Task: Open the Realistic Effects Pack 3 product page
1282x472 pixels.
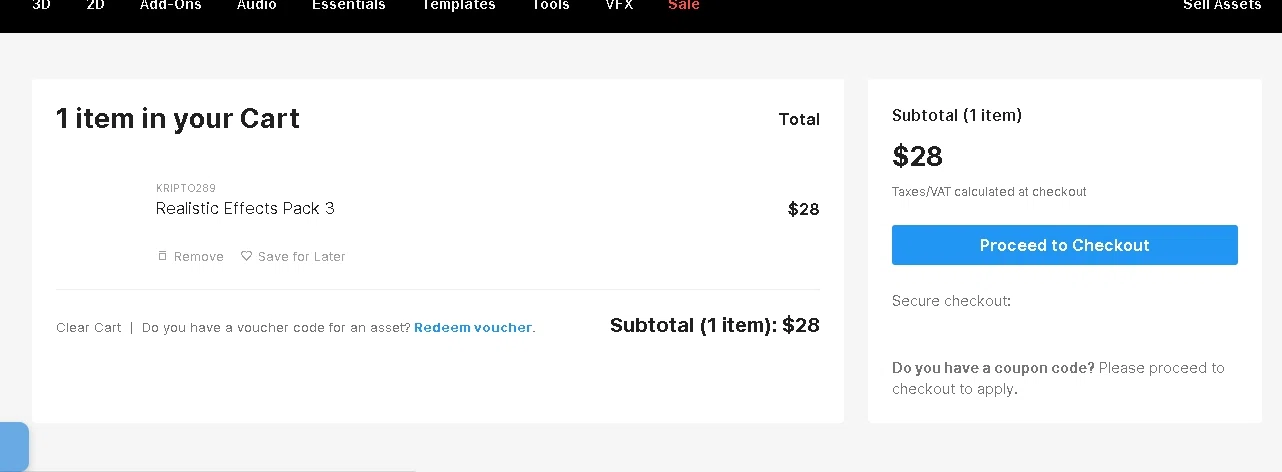Action: point(245,208)
